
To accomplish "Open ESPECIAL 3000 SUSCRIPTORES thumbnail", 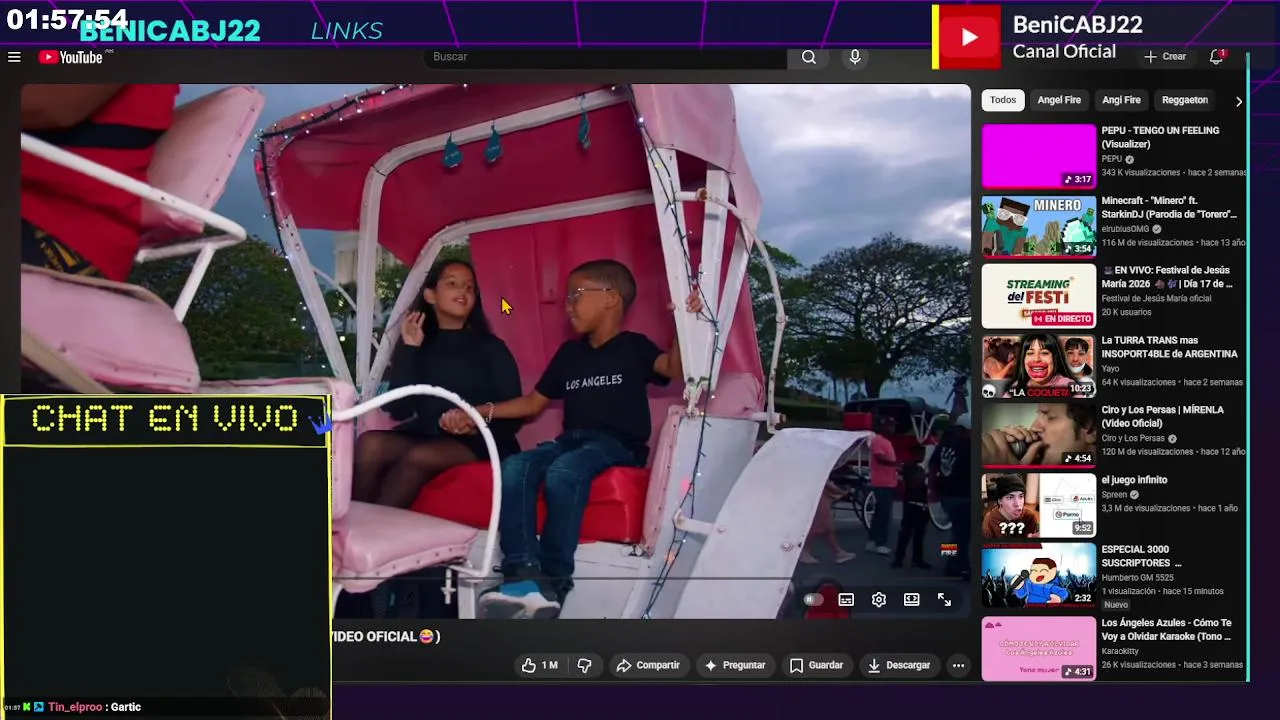I will tap(1039, 576).
